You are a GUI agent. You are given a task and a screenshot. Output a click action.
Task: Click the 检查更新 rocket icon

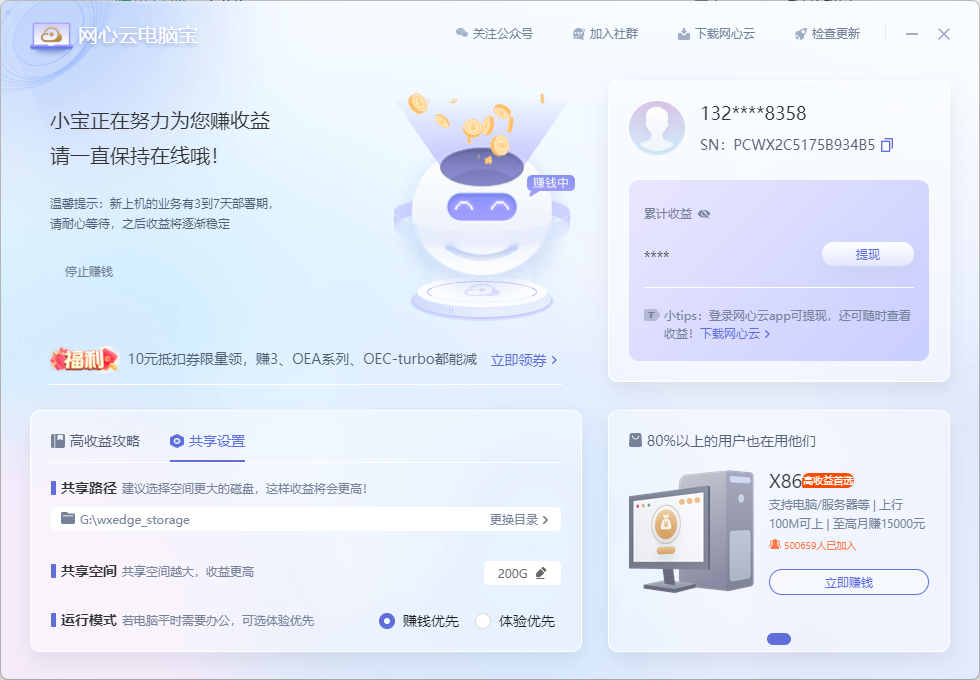click(800, 34)
